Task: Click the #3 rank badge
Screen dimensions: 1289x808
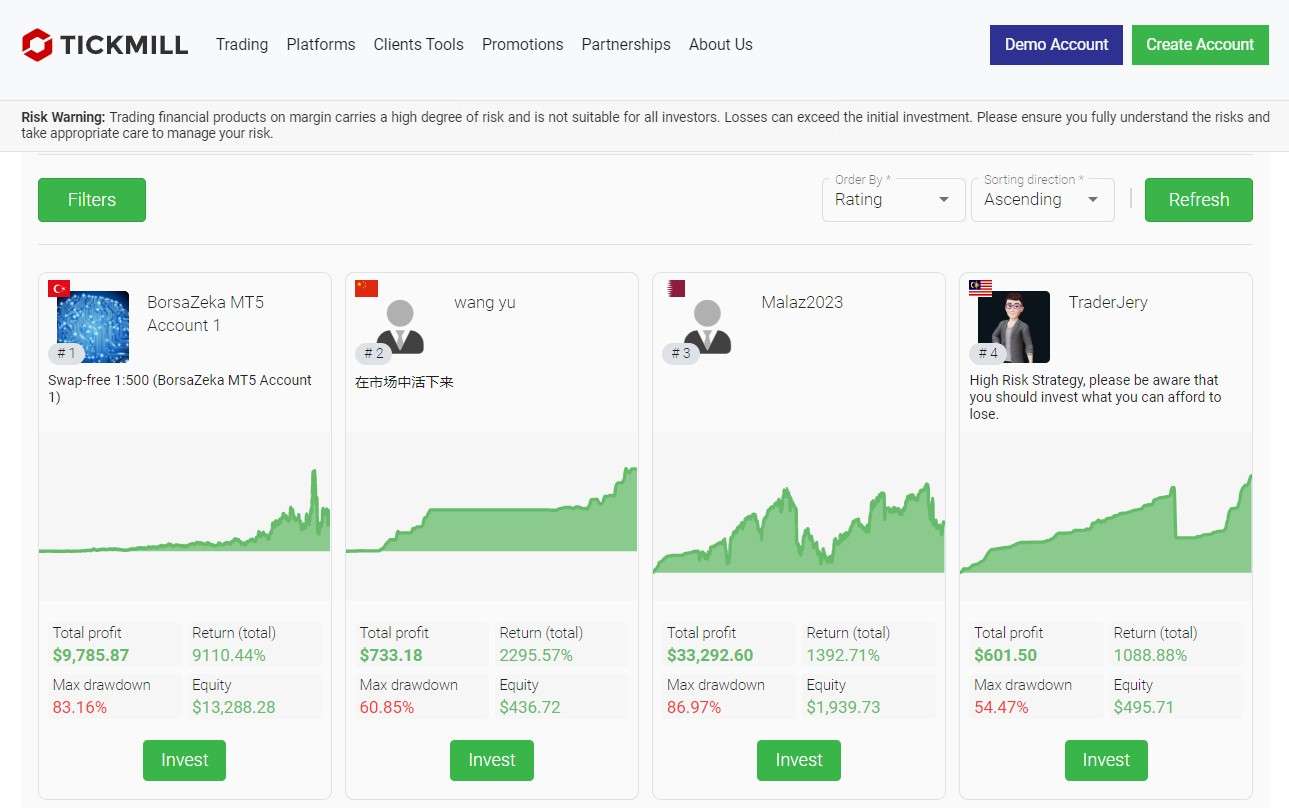Action: click(x=680, y=353)
